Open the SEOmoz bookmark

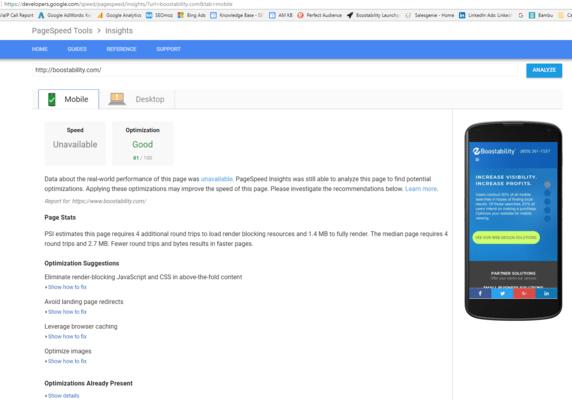pyautogui.click(x=159, y=15)
